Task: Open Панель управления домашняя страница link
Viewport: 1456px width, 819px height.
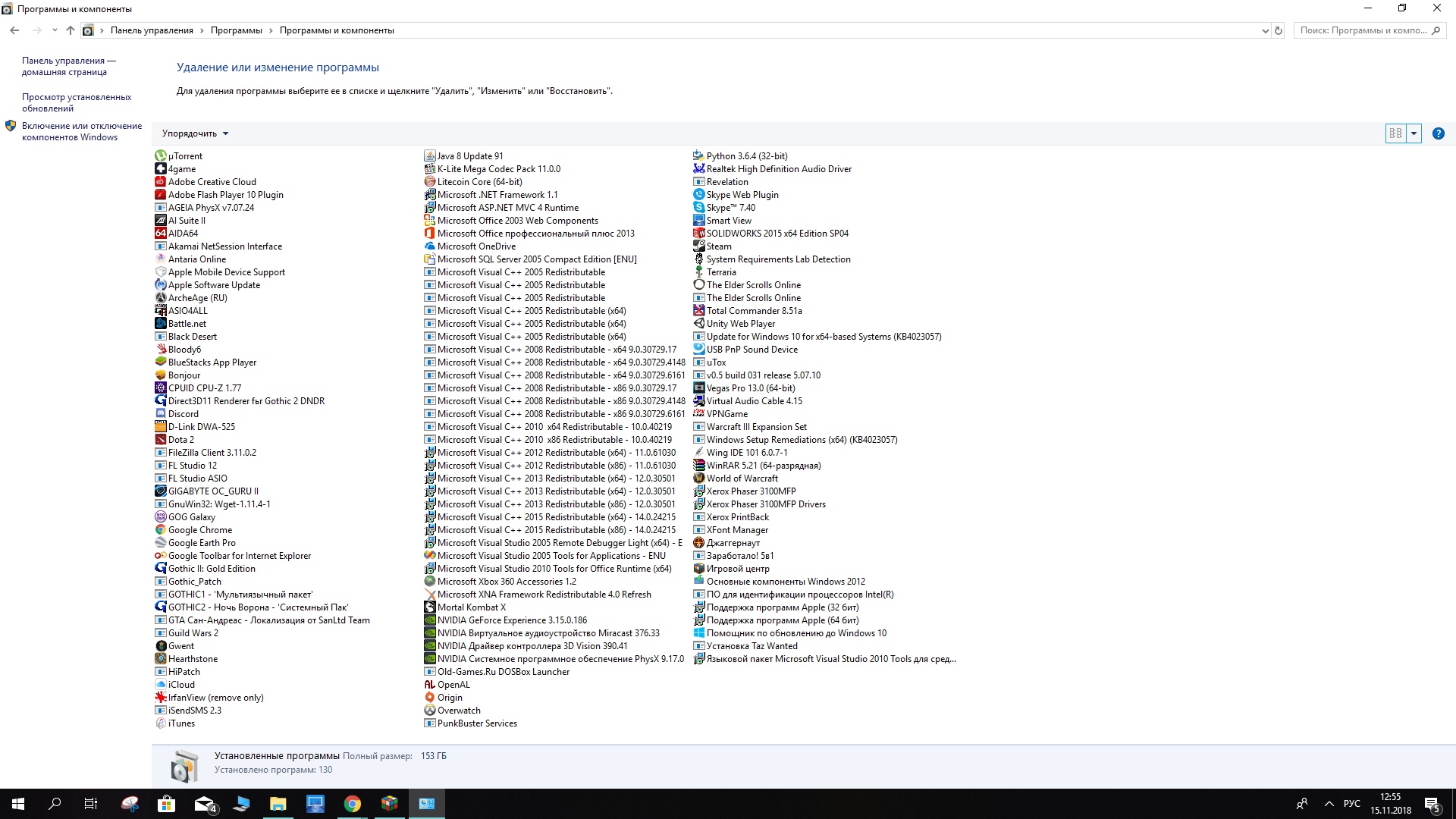Action: pos(69,67)
